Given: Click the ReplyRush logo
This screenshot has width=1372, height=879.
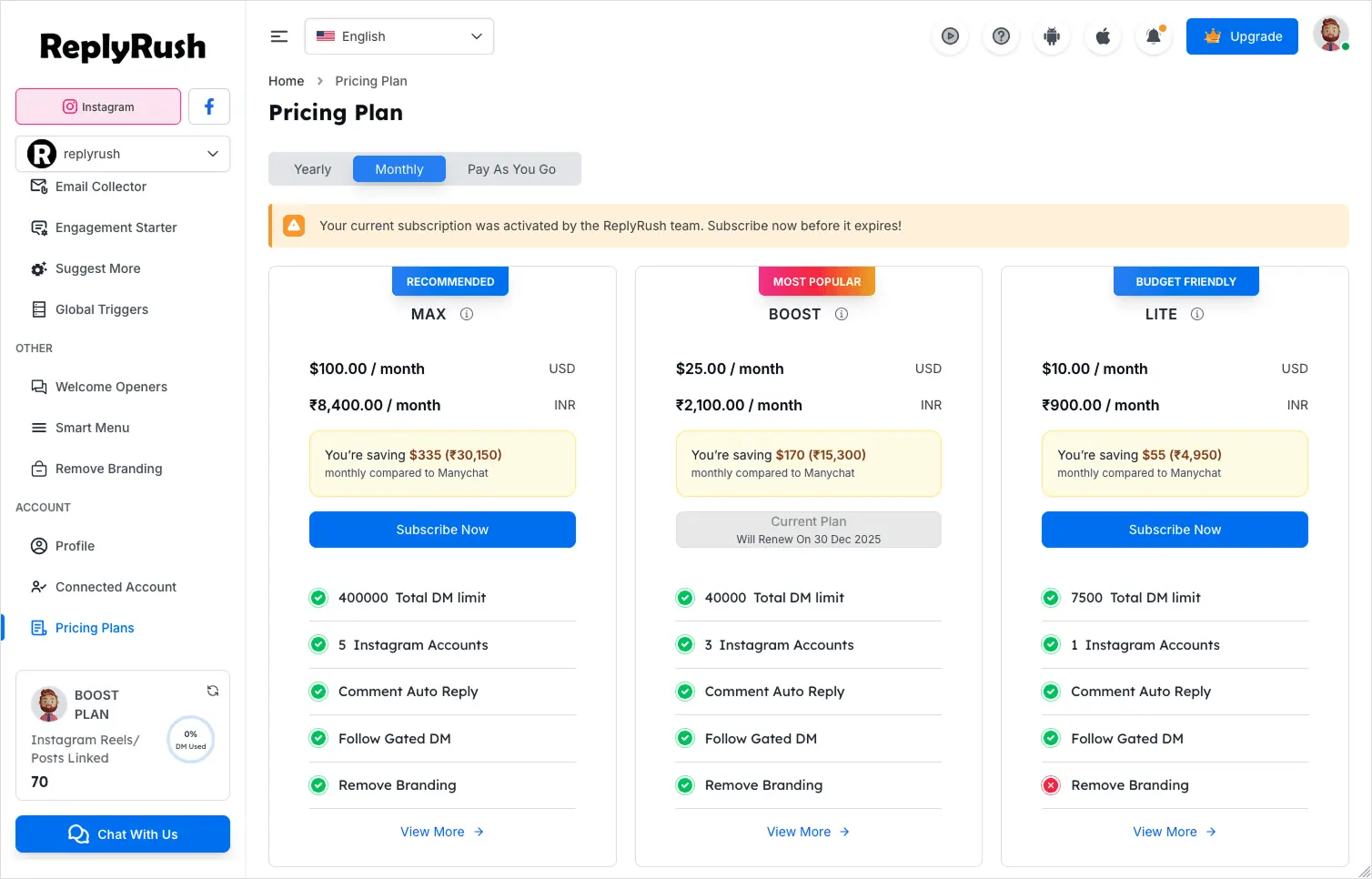Looking at the screenshot, I should click(123, 46).
